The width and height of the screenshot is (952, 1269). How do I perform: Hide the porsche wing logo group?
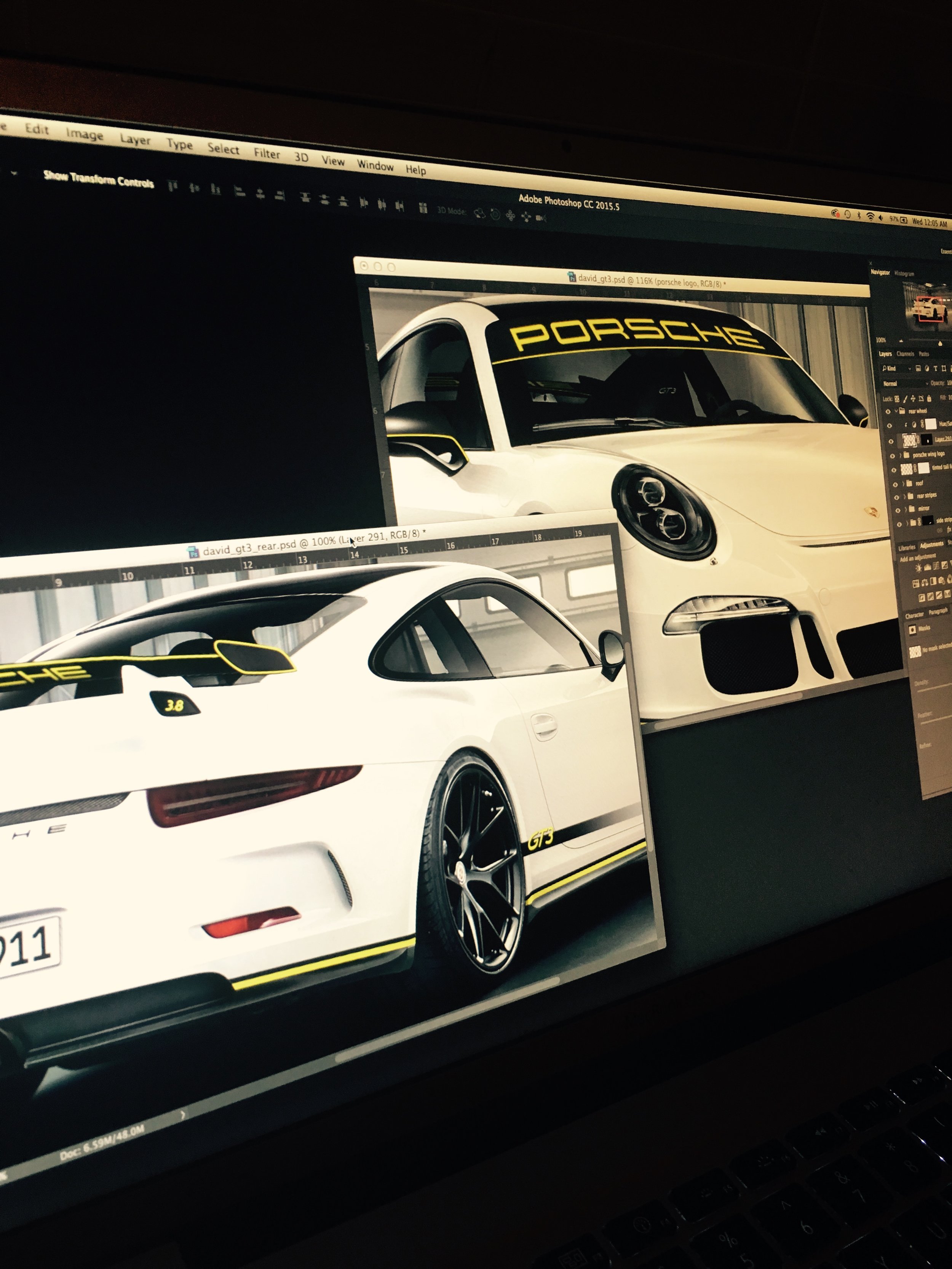892,456
